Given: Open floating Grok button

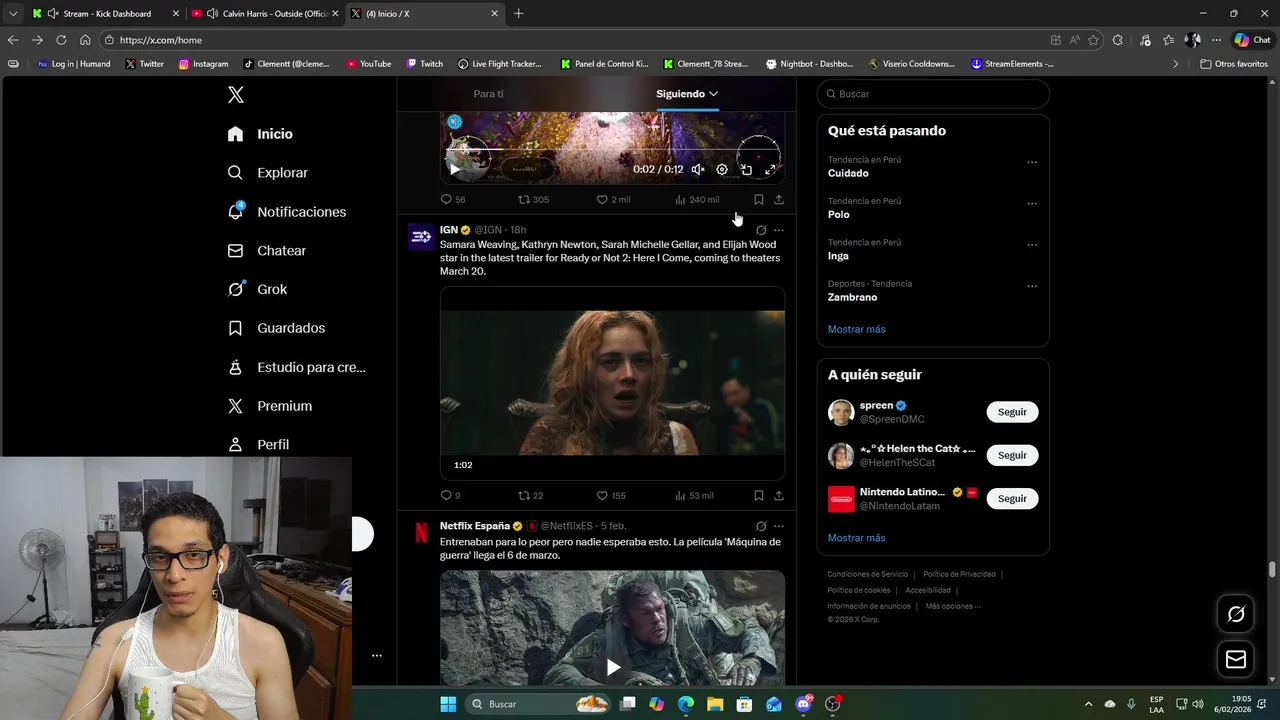Looking at the screenshot, I should click(x=1236, y=614).
